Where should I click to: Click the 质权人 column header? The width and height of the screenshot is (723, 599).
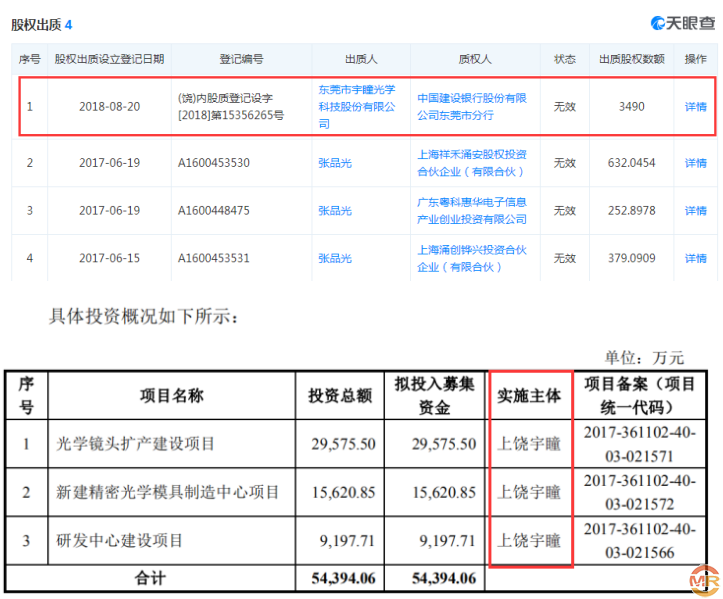pos(475,59)
